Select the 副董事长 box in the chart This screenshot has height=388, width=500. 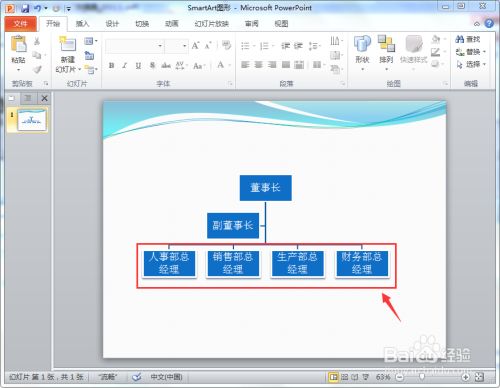[x=233, y=226]
